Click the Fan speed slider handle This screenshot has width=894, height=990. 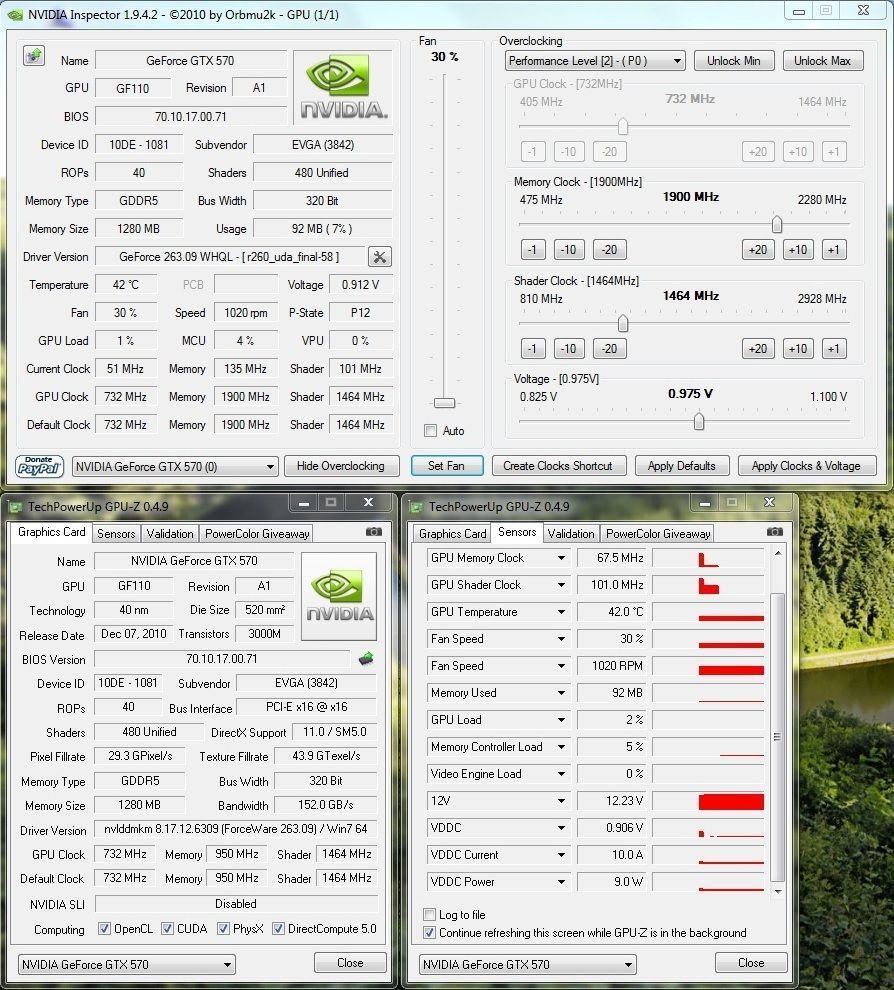[444, 403]
